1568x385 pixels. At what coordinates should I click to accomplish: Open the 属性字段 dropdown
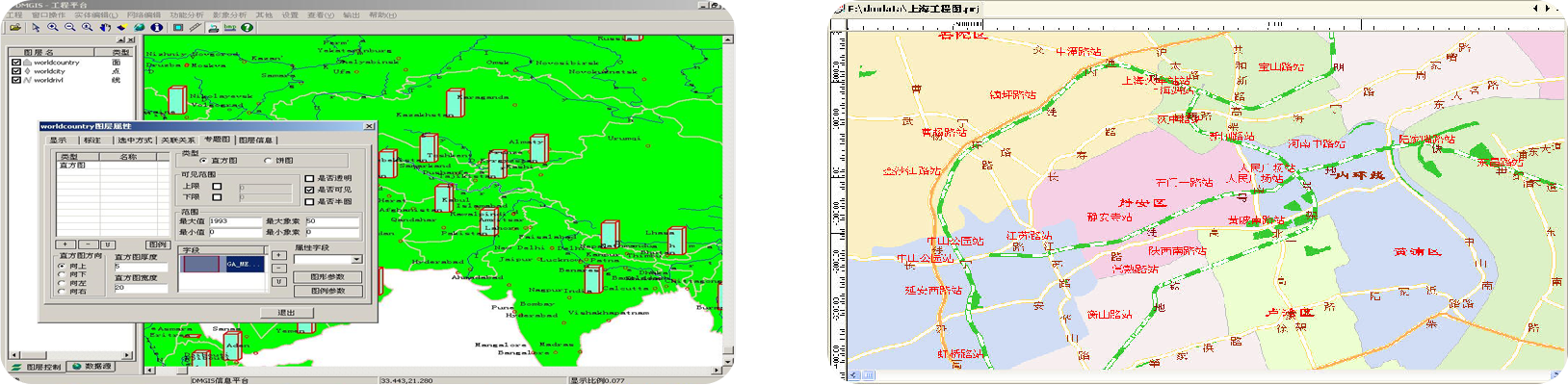[x=356, y=259]
